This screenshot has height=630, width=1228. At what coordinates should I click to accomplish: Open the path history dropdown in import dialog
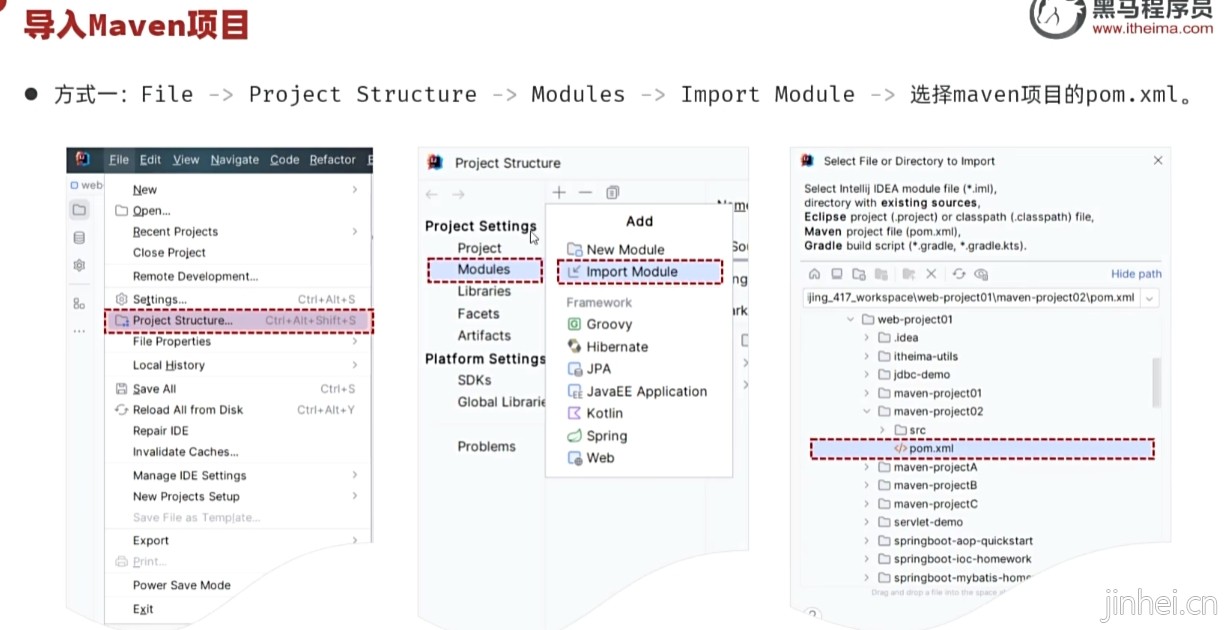pos(1150,298)
